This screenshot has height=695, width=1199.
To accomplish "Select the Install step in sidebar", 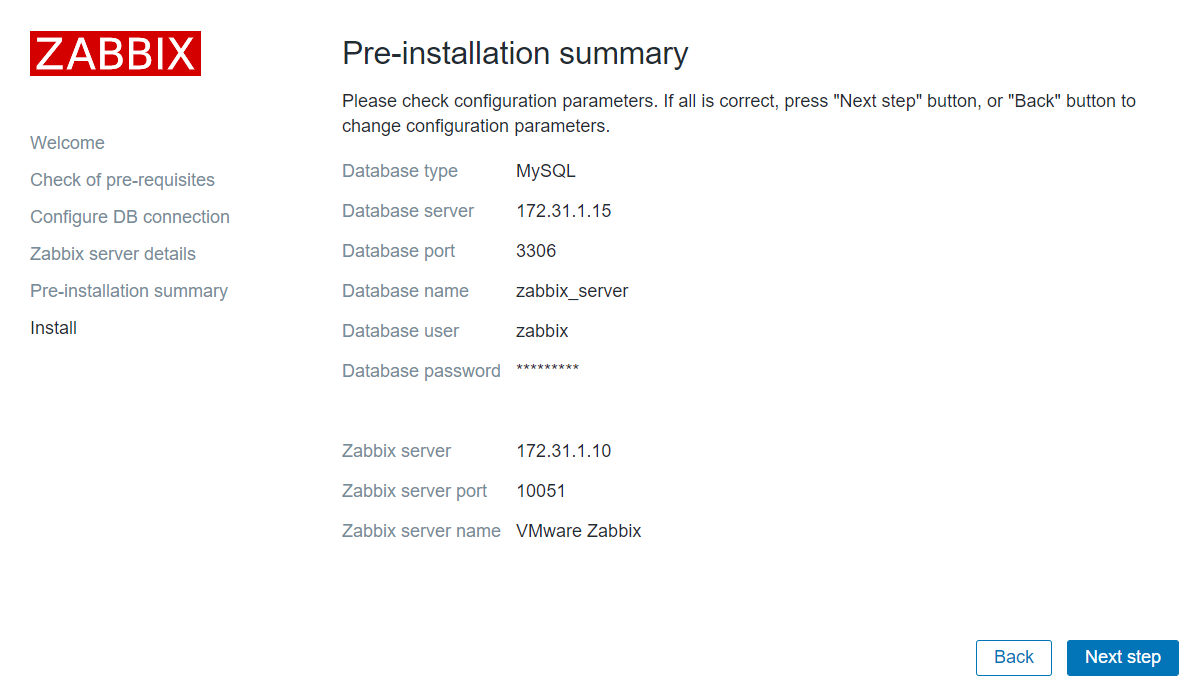I will [54, 328].
